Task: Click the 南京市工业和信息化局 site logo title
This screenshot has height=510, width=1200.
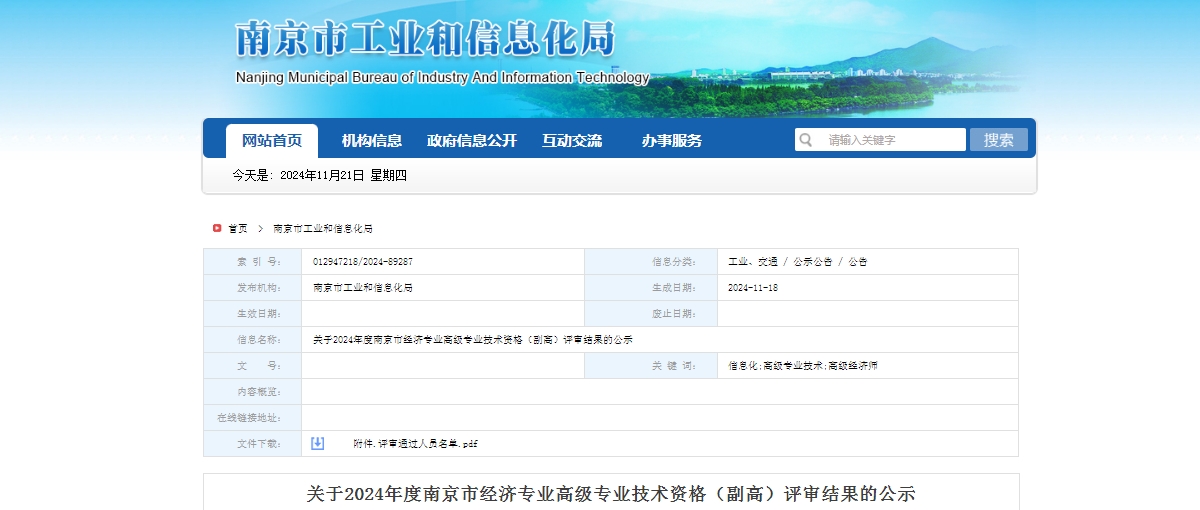Action: (x=425, y=38)
